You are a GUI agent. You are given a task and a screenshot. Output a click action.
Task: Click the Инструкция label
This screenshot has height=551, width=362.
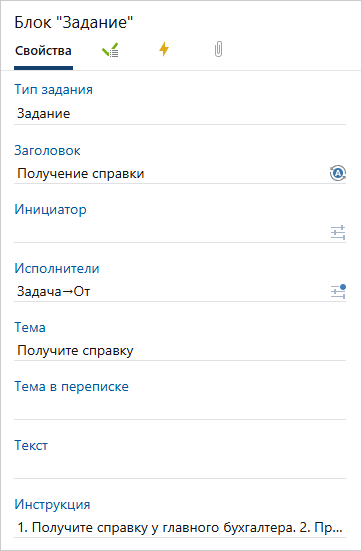[x=52, y=505]
